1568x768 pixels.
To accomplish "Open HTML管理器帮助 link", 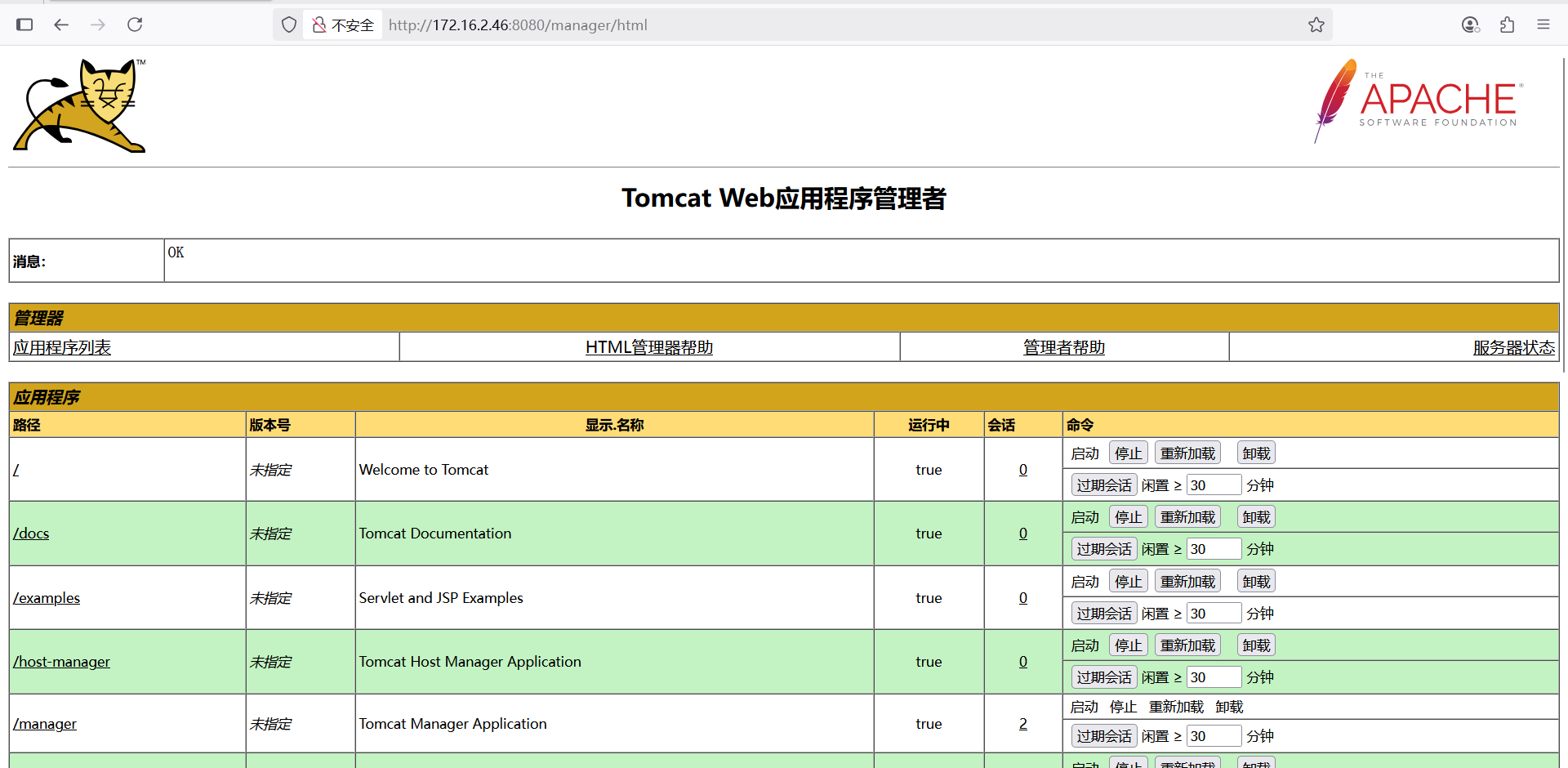I will 649,347.
